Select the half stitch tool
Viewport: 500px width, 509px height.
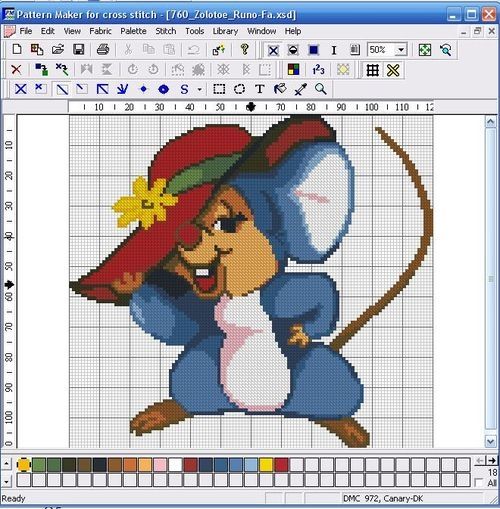62,89
